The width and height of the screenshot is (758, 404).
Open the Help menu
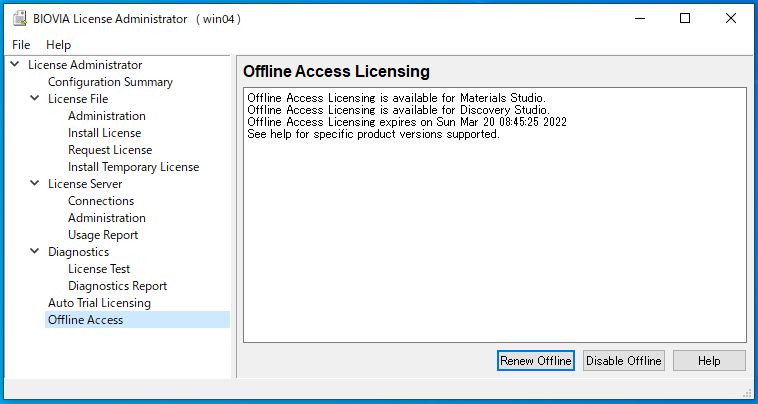[x=58, y=45]
